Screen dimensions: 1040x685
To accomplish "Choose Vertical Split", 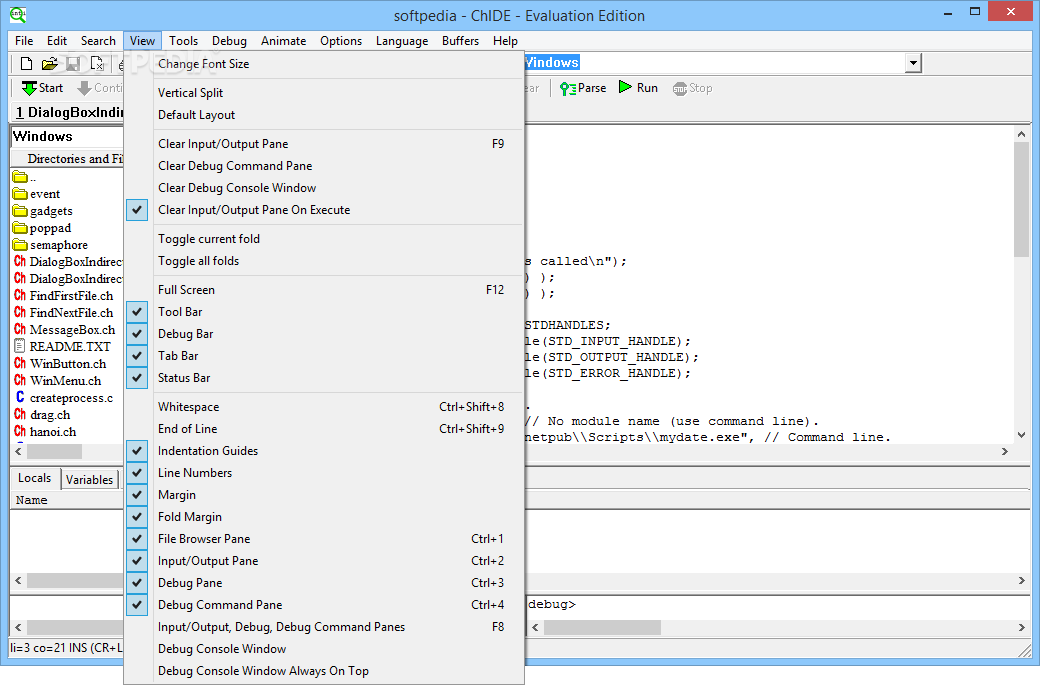I will (x=324, y=93).
